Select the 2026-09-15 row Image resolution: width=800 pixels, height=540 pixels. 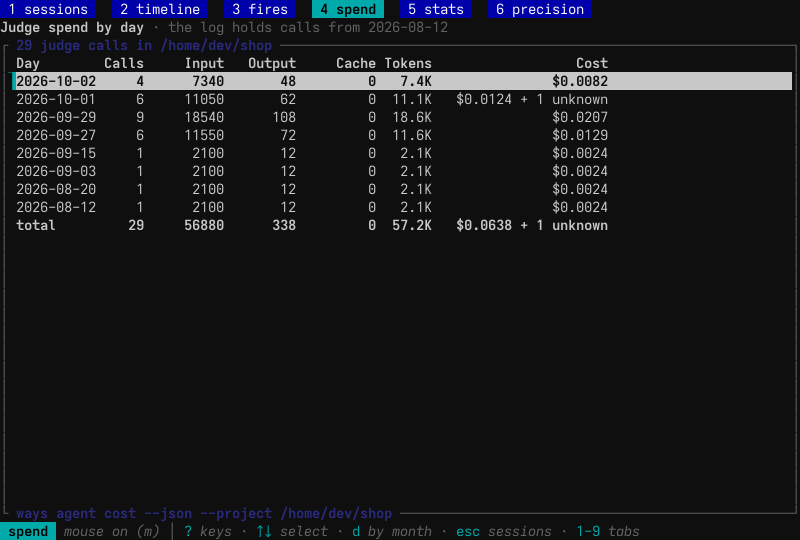pyautogui.click(x=402, y=153)
